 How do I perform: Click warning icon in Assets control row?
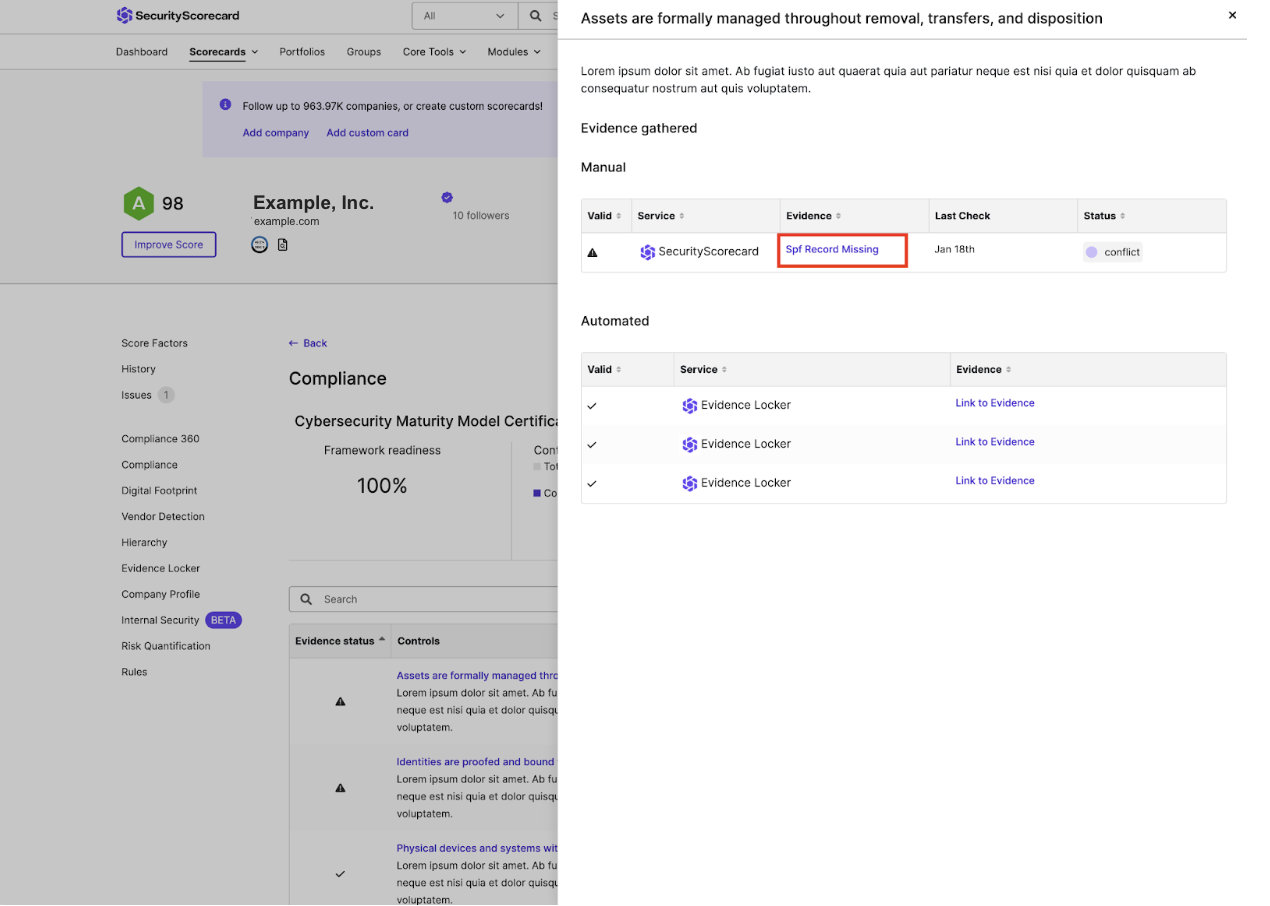[340, 702]
